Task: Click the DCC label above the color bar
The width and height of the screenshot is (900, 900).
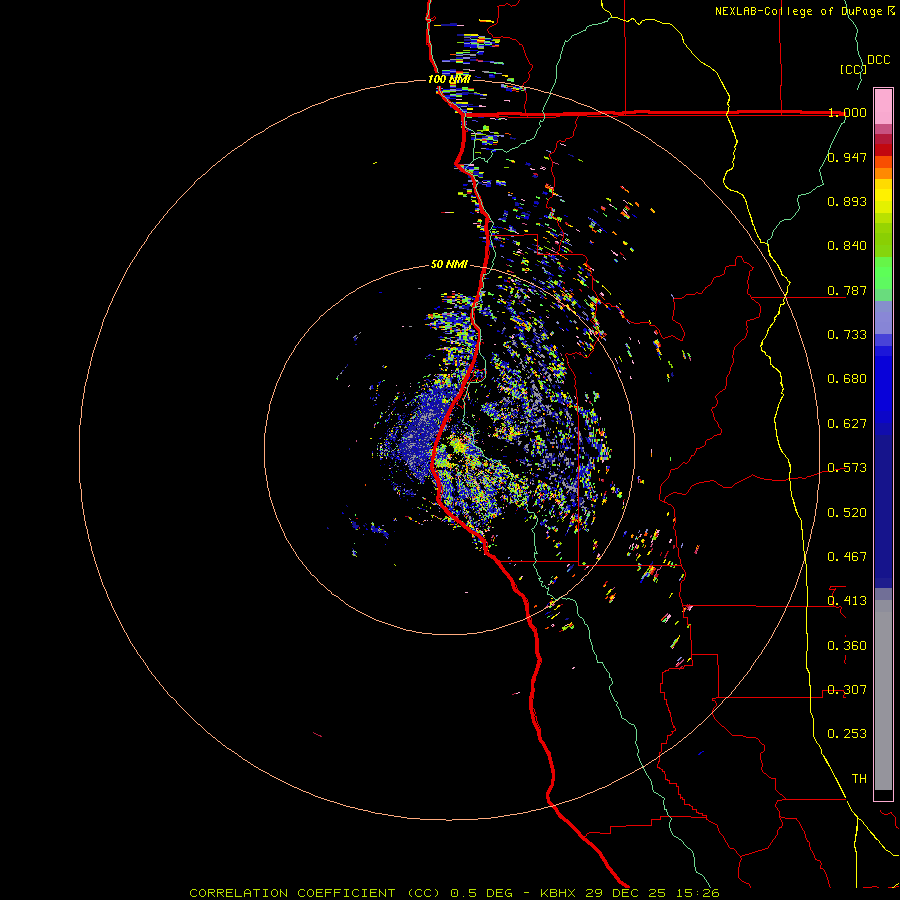Action: (878, 60)
